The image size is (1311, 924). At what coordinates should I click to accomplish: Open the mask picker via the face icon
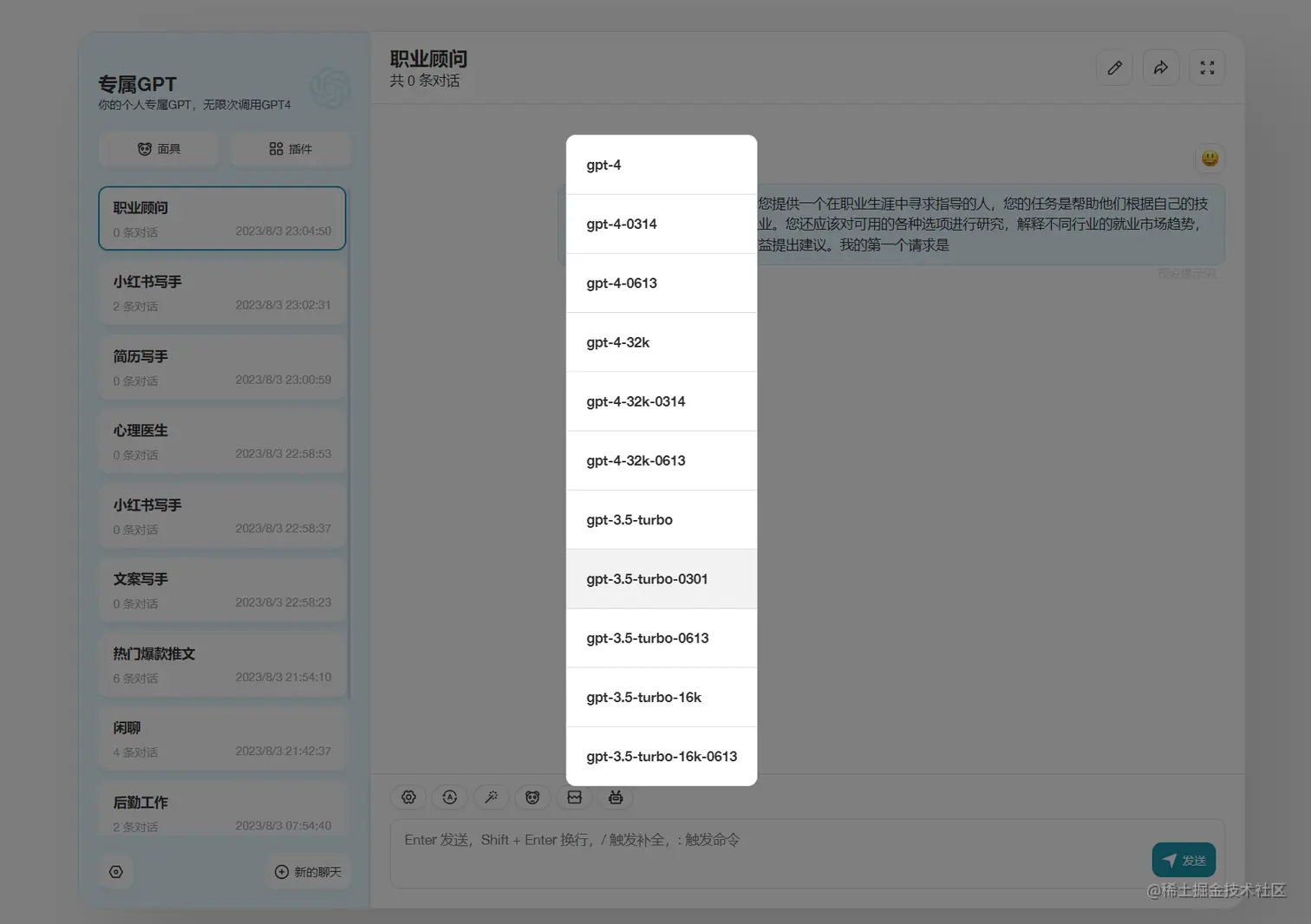[x=532, y=797]
